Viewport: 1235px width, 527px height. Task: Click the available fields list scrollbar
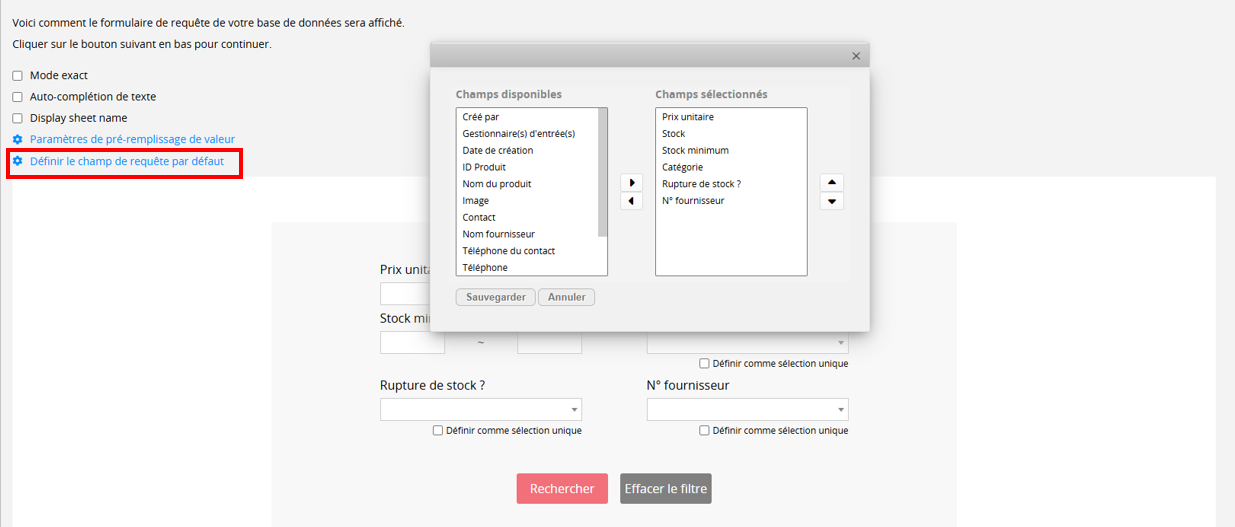tap(603, 173)
